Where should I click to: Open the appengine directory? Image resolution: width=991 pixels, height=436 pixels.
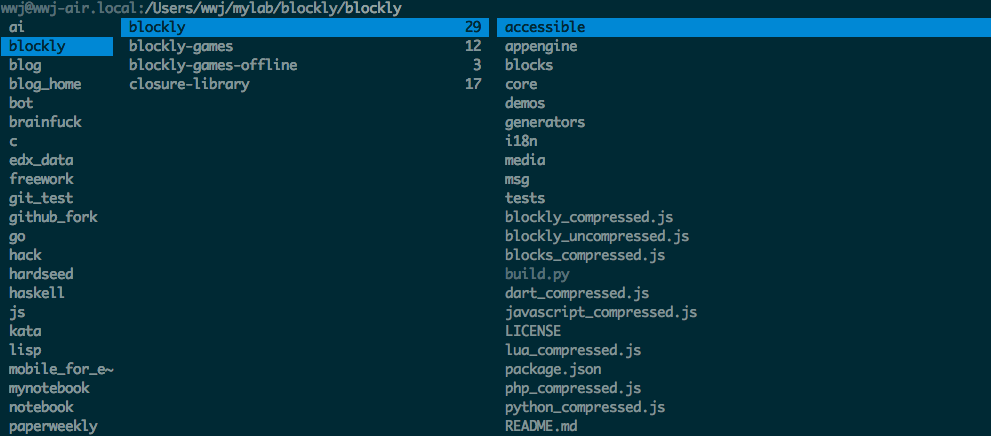coord(541,46)
